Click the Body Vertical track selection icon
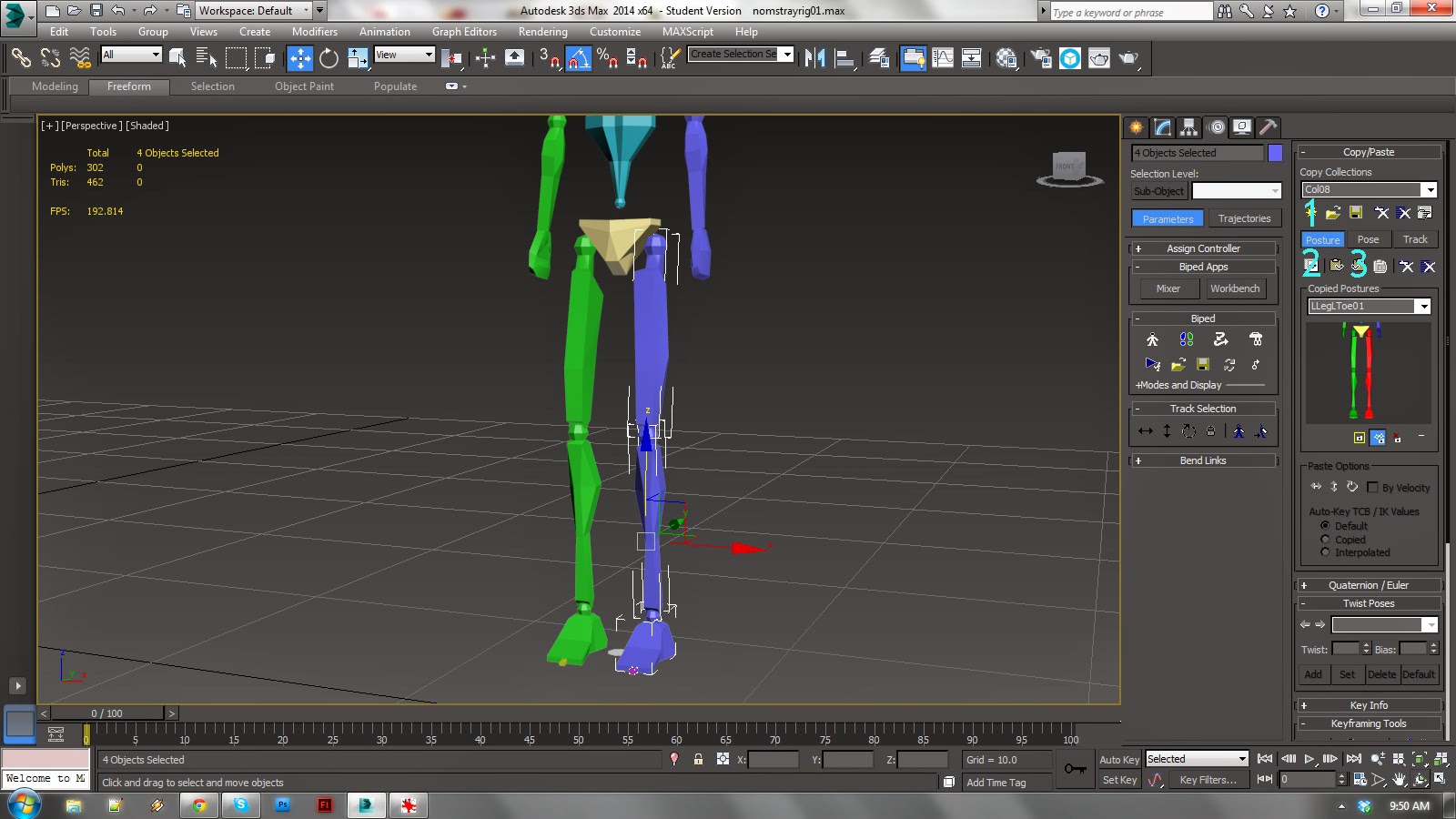This screenshot has height=819, width=1456. click(x=1167, y=431)
